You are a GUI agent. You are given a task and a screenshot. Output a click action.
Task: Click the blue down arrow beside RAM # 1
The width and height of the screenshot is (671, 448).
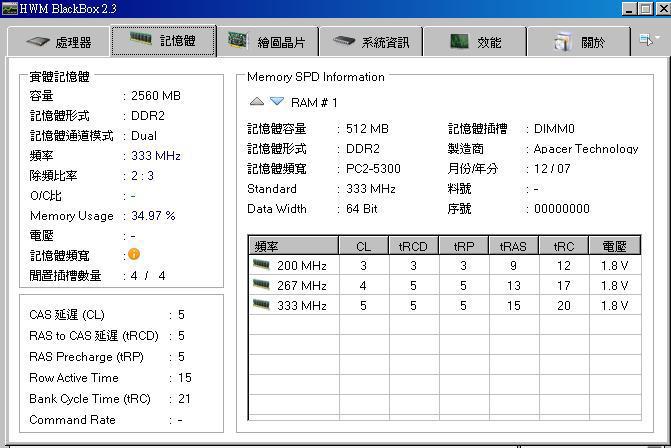[x=277, y=102]
